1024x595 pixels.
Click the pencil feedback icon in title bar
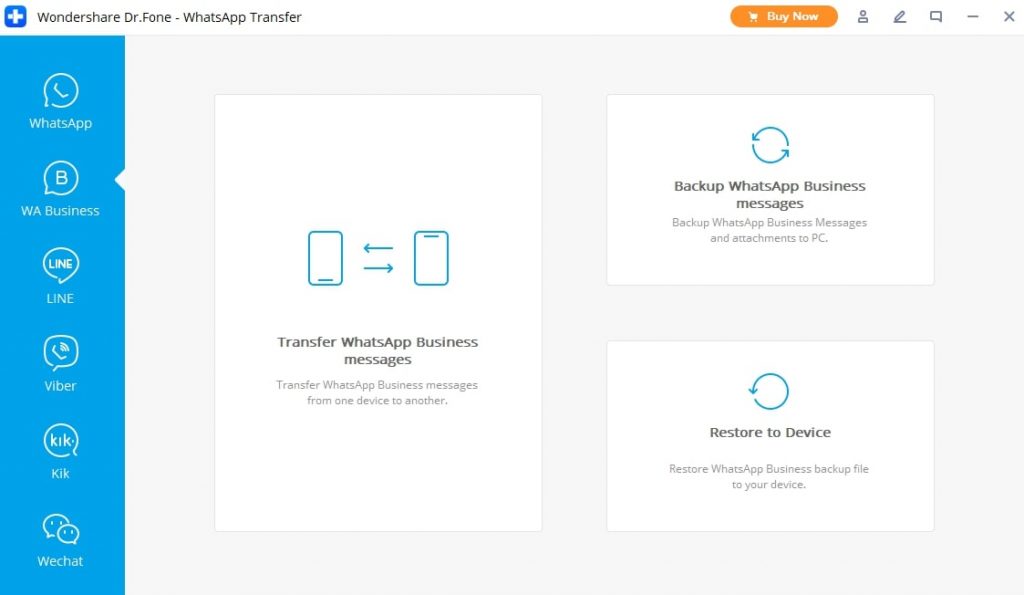pos(899,17)
